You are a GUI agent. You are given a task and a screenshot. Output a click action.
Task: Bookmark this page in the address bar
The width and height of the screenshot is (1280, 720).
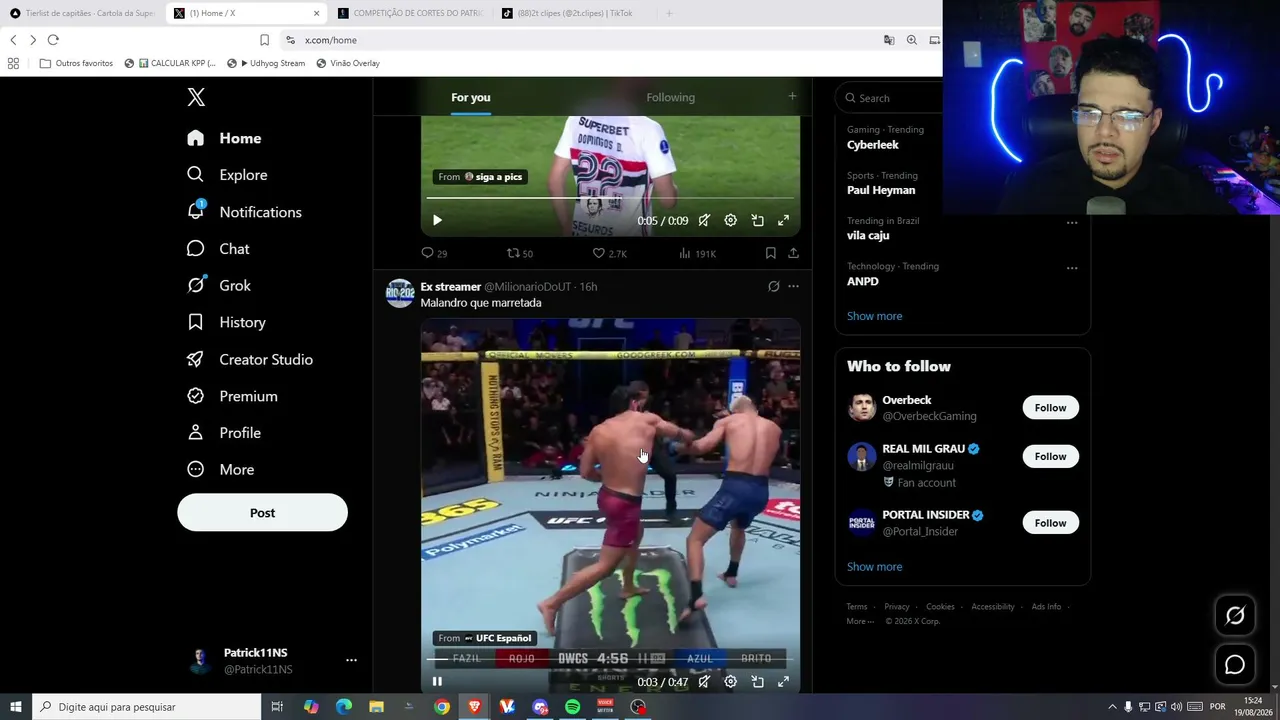264,40
